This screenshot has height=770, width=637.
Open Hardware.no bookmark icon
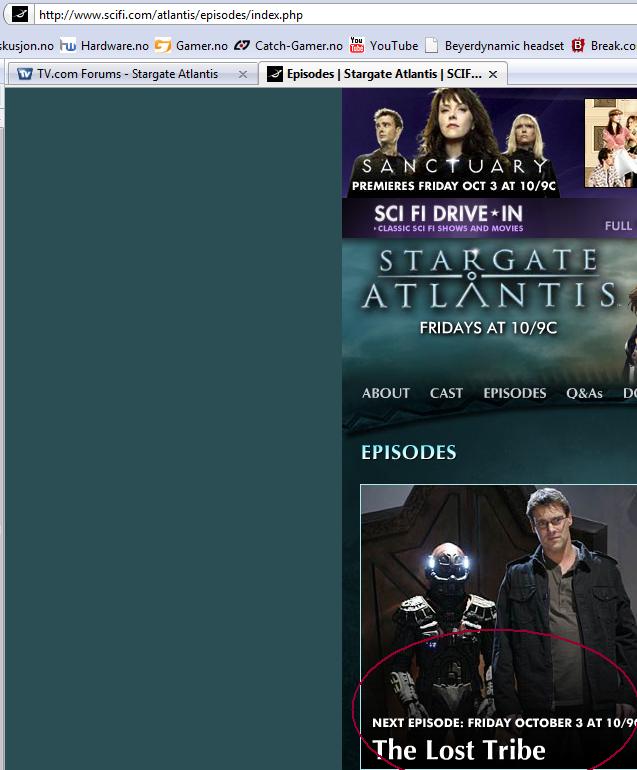(68, 46)
